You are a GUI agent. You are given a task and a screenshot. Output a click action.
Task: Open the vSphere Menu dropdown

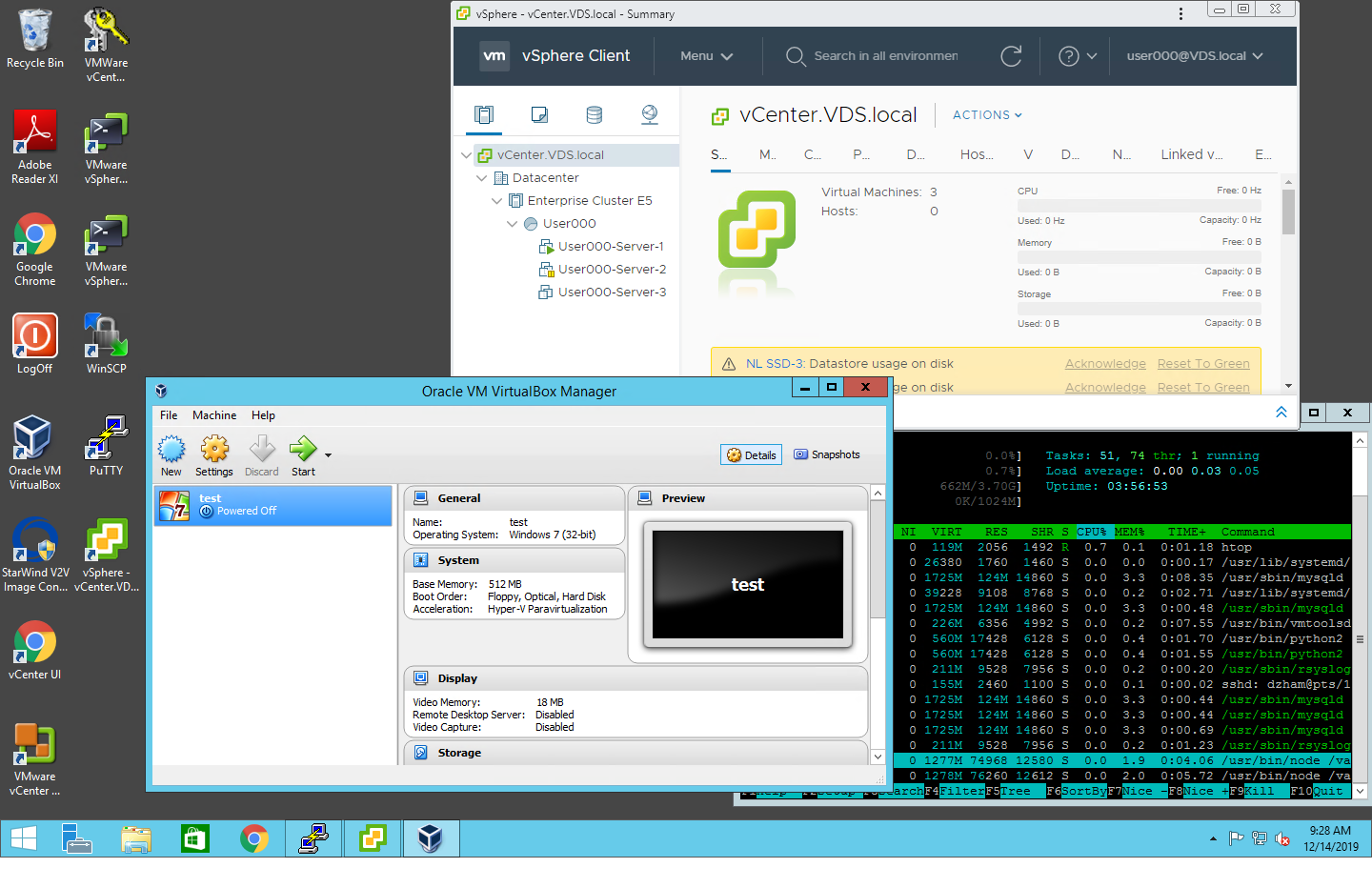[x=706, y=56]
